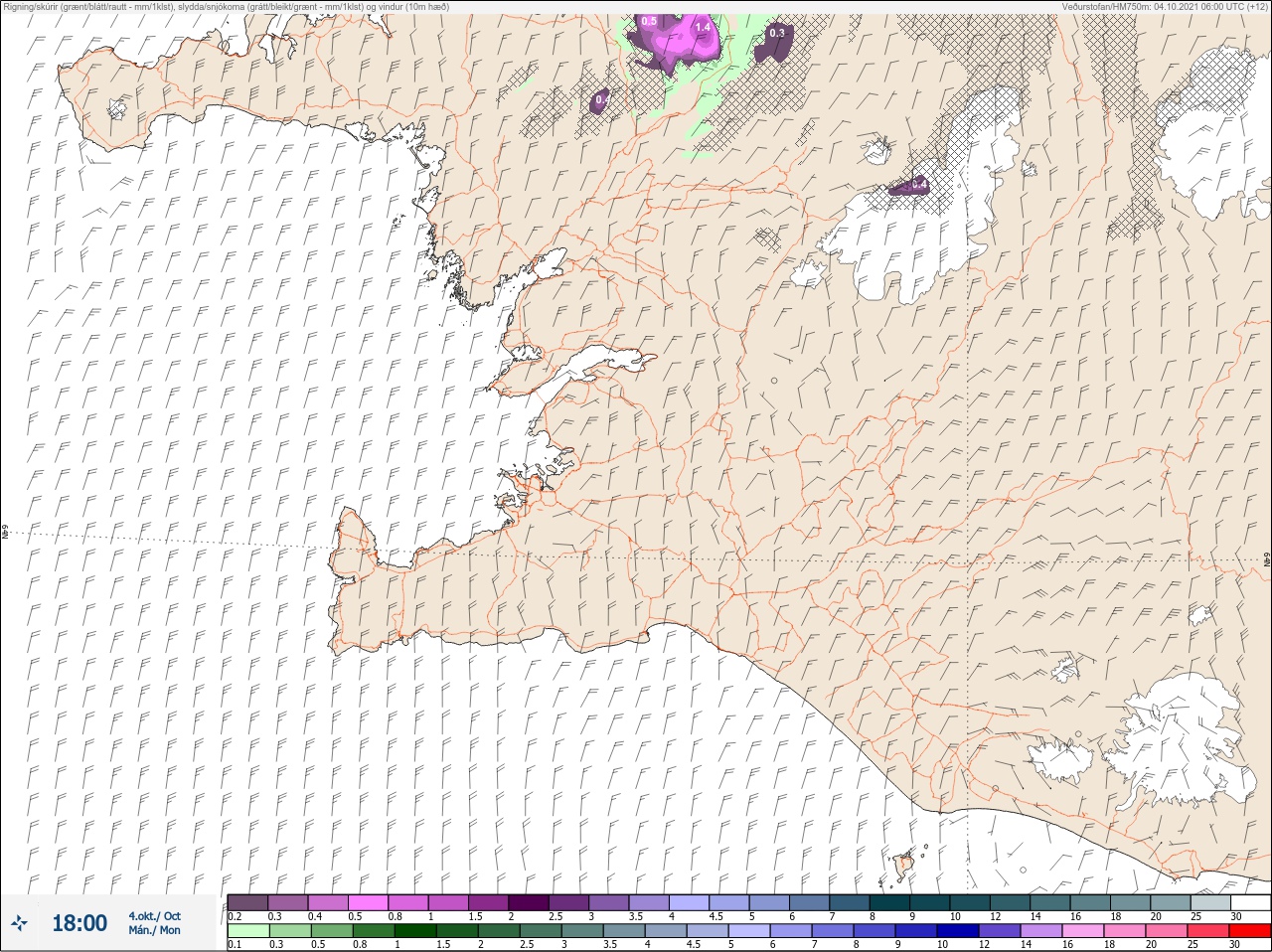Click the 0.2 value on the upper legend
Viewport: 1272px width, 952px height.
coord(235,916)
